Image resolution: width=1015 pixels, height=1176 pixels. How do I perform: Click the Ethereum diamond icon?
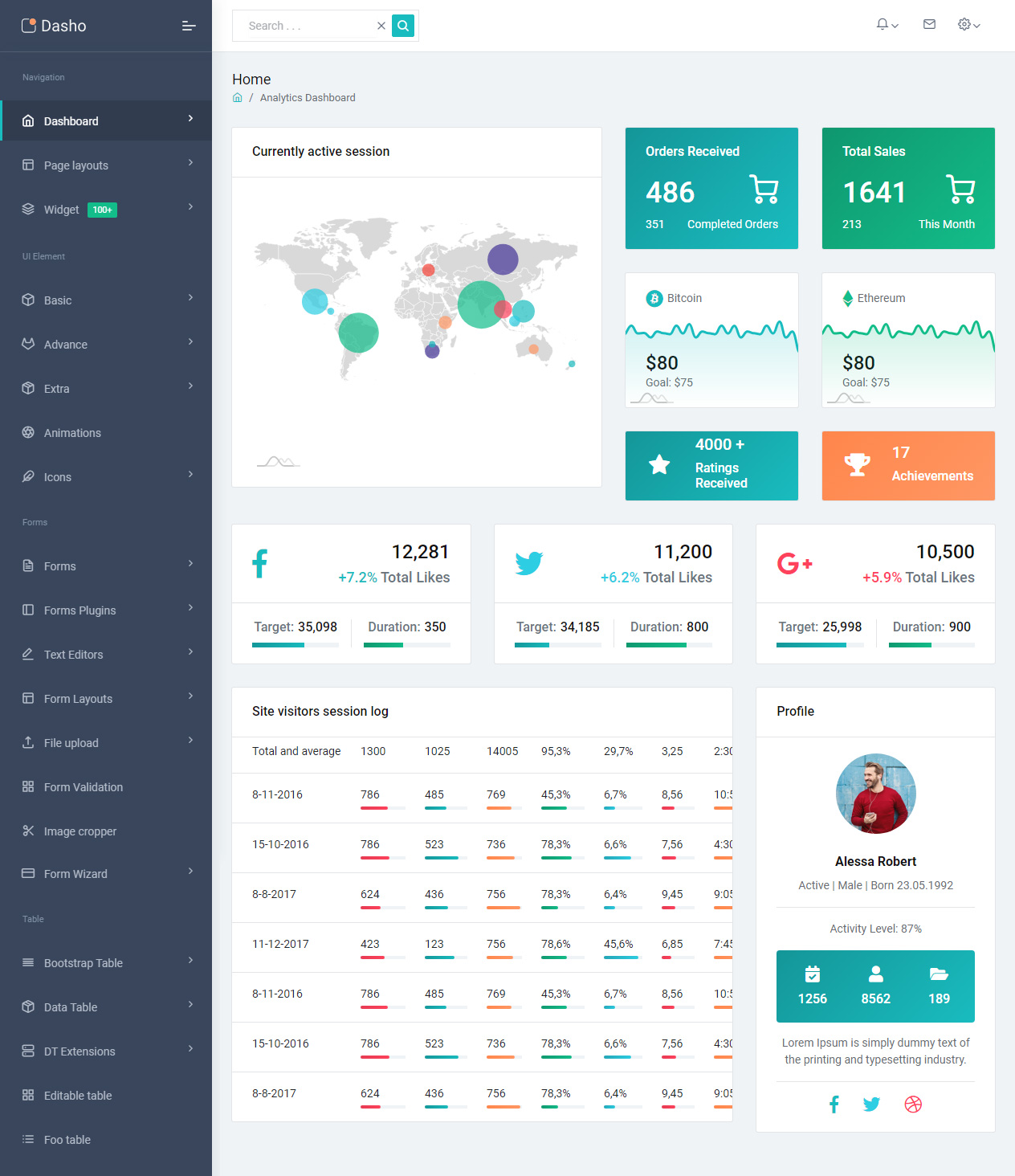point(847,298)
